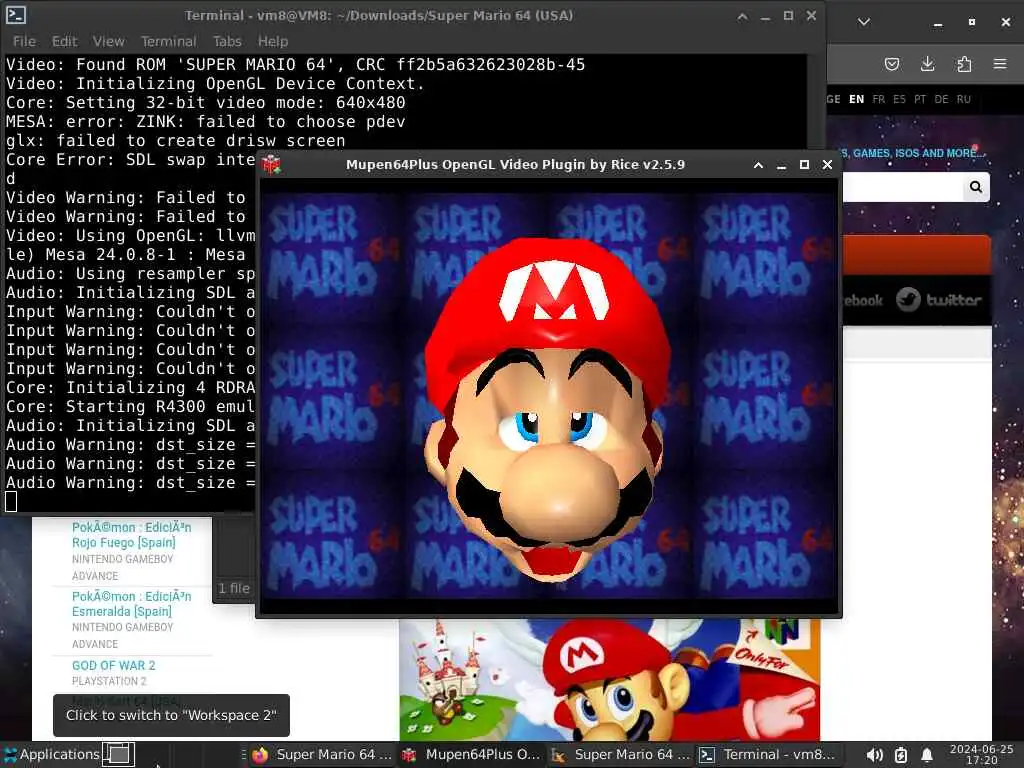Open GOD OF WAR 2 link
The height and width of the screenshot is (768, 1024).
point(114,665)
